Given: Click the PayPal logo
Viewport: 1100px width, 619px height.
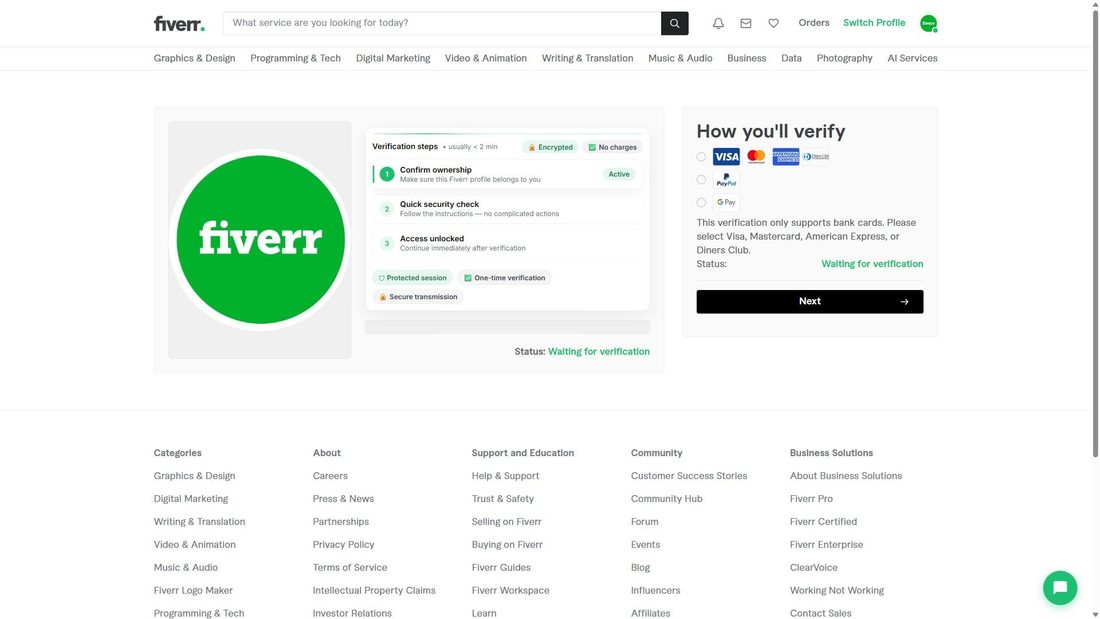Looking at the screenshot, I should [x=726, y=180].
